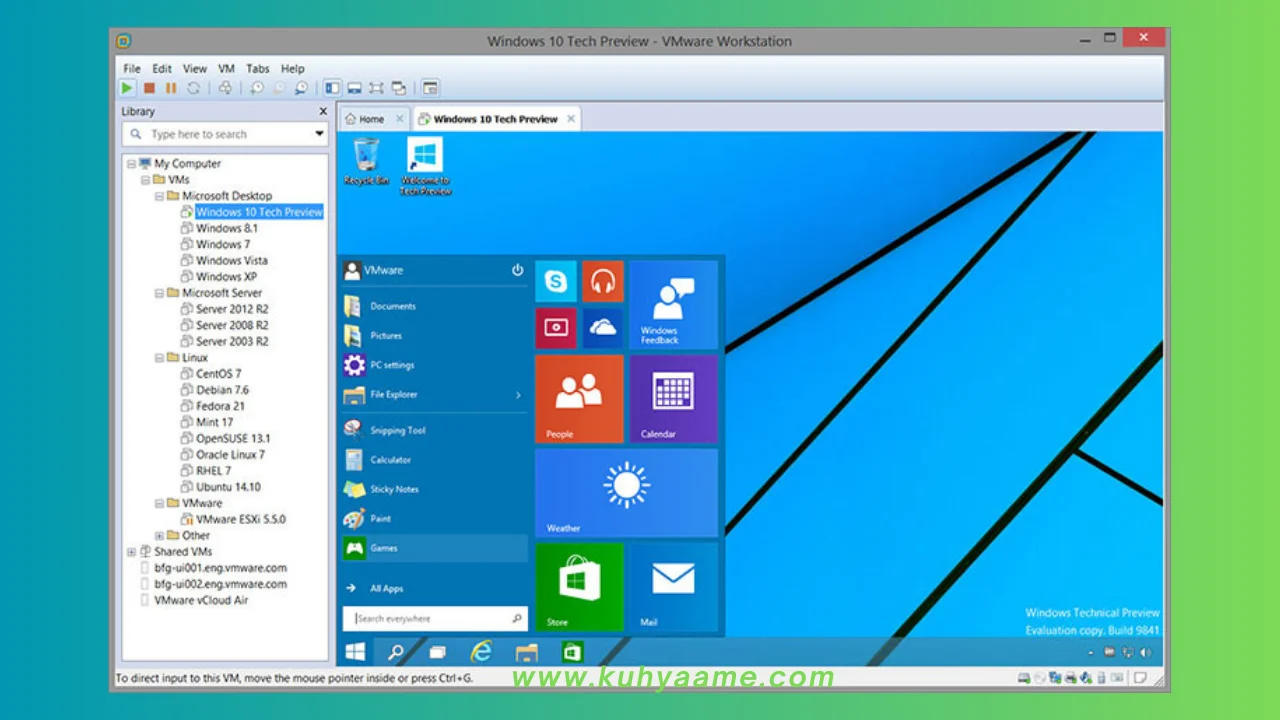Open the Mail tile
This screenshot has width=1280, height=720.
pyautogui.click(x=673, y=587)
